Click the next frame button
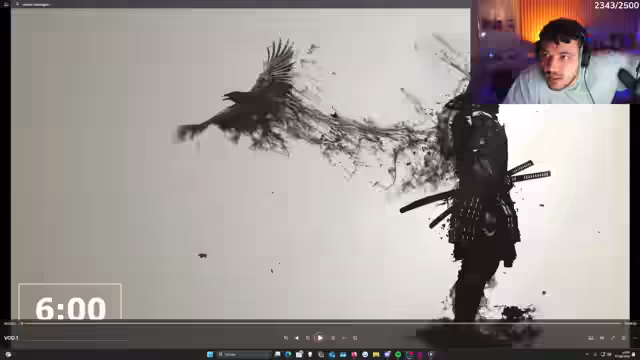 click(344, 338)
